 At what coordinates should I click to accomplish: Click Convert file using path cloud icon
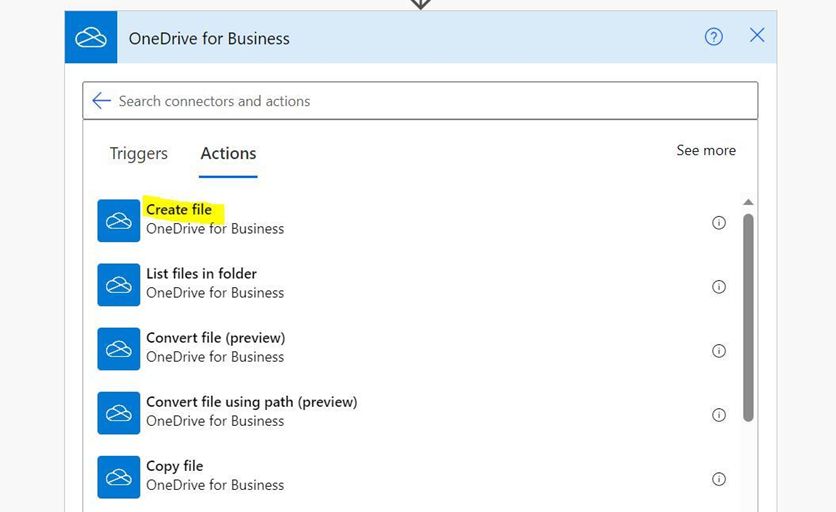point(118,413)
